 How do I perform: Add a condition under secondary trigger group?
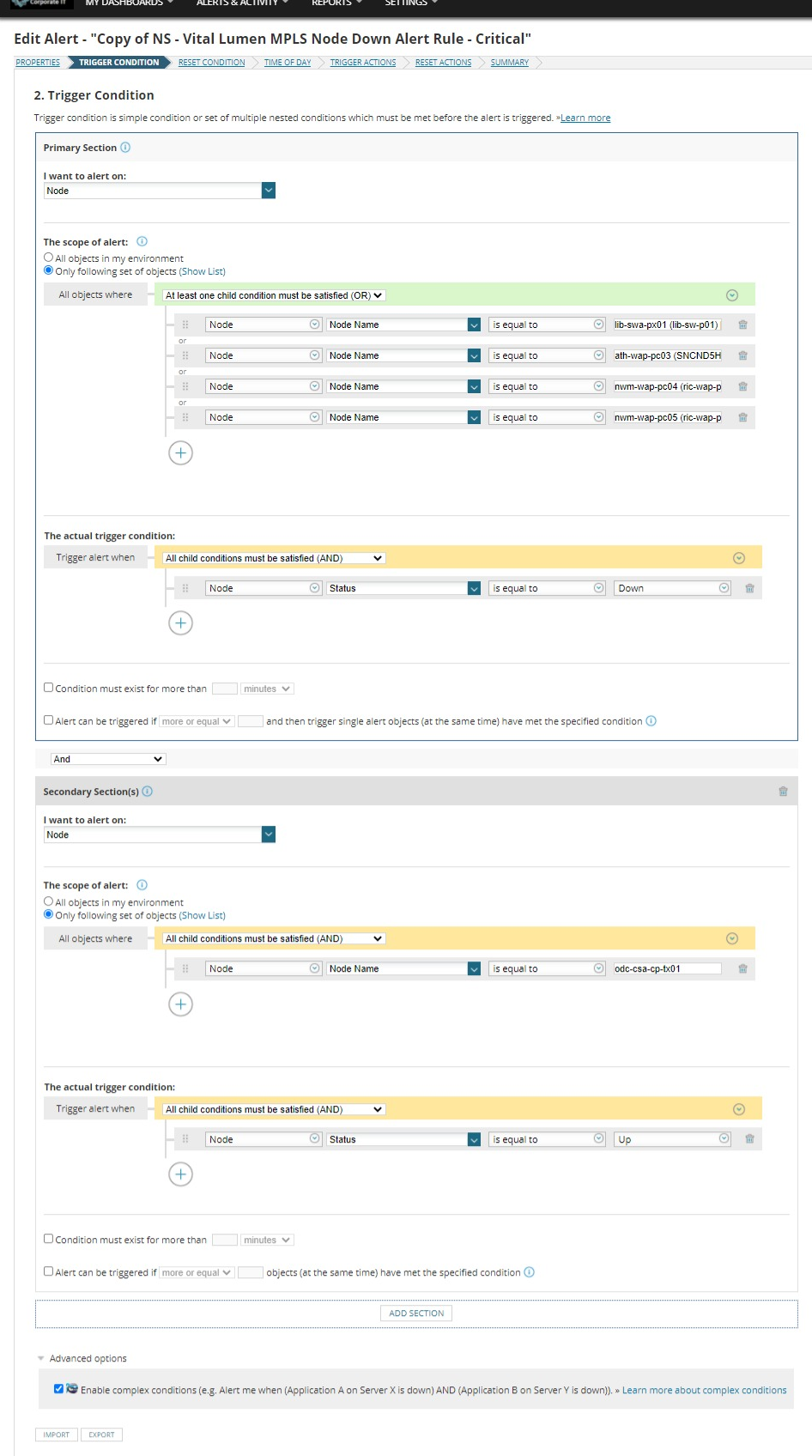click(x=180, y=1174)
